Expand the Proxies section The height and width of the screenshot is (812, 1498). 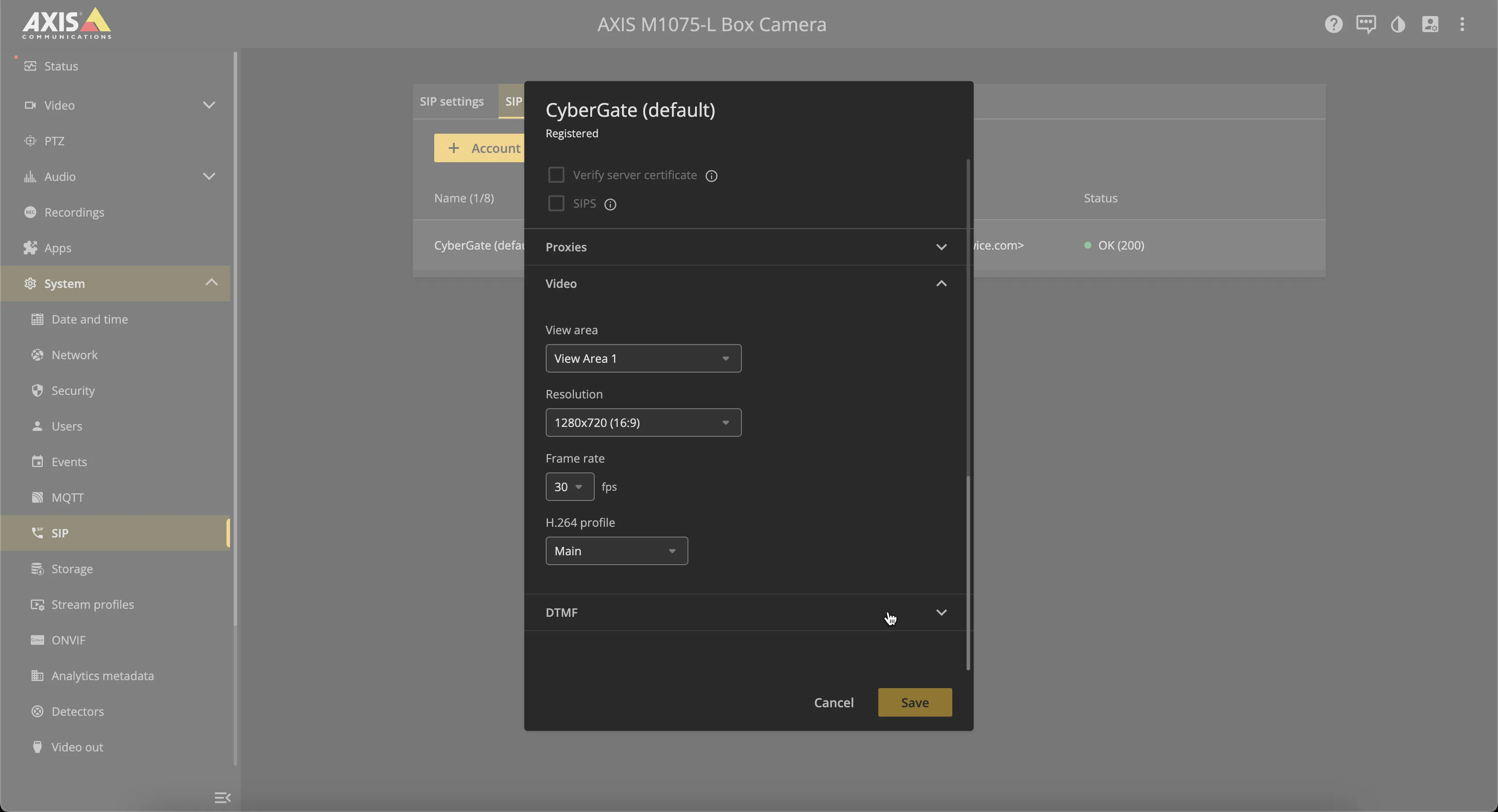point(745,247)
